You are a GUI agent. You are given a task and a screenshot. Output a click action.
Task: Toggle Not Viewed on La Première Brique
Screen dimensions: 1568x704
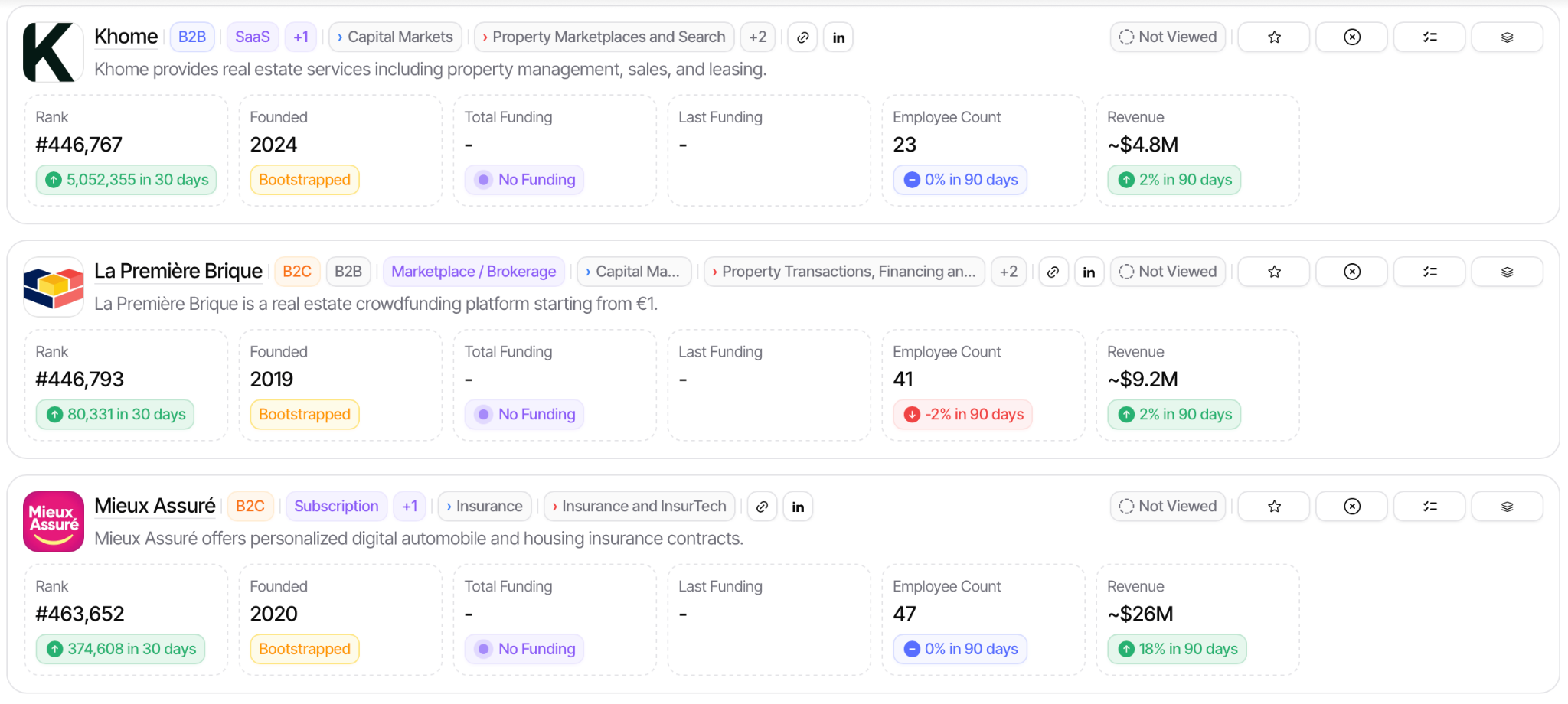[1168, 272]
